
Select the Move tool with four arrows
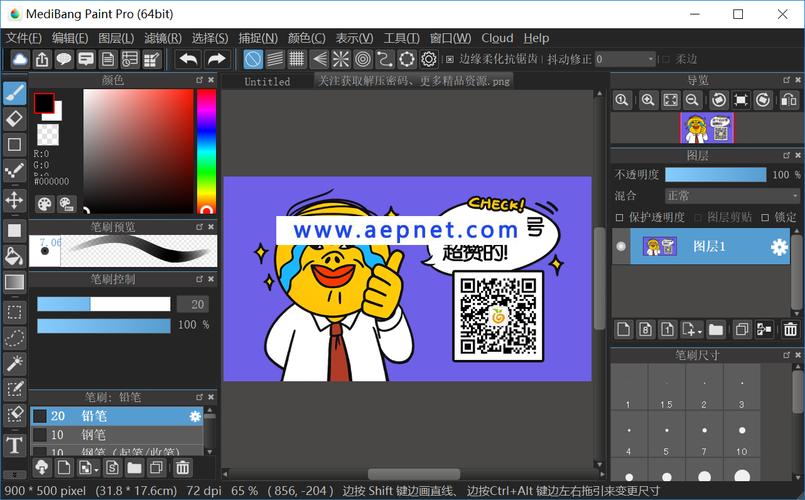pyautogui.click(x=15, y=200)
